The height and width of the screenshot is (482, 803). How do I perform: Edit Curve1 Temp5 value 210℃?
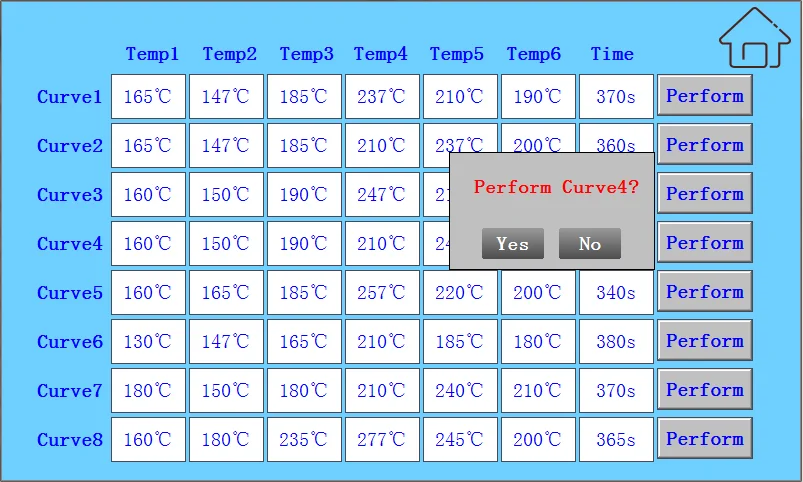(460, 96)
